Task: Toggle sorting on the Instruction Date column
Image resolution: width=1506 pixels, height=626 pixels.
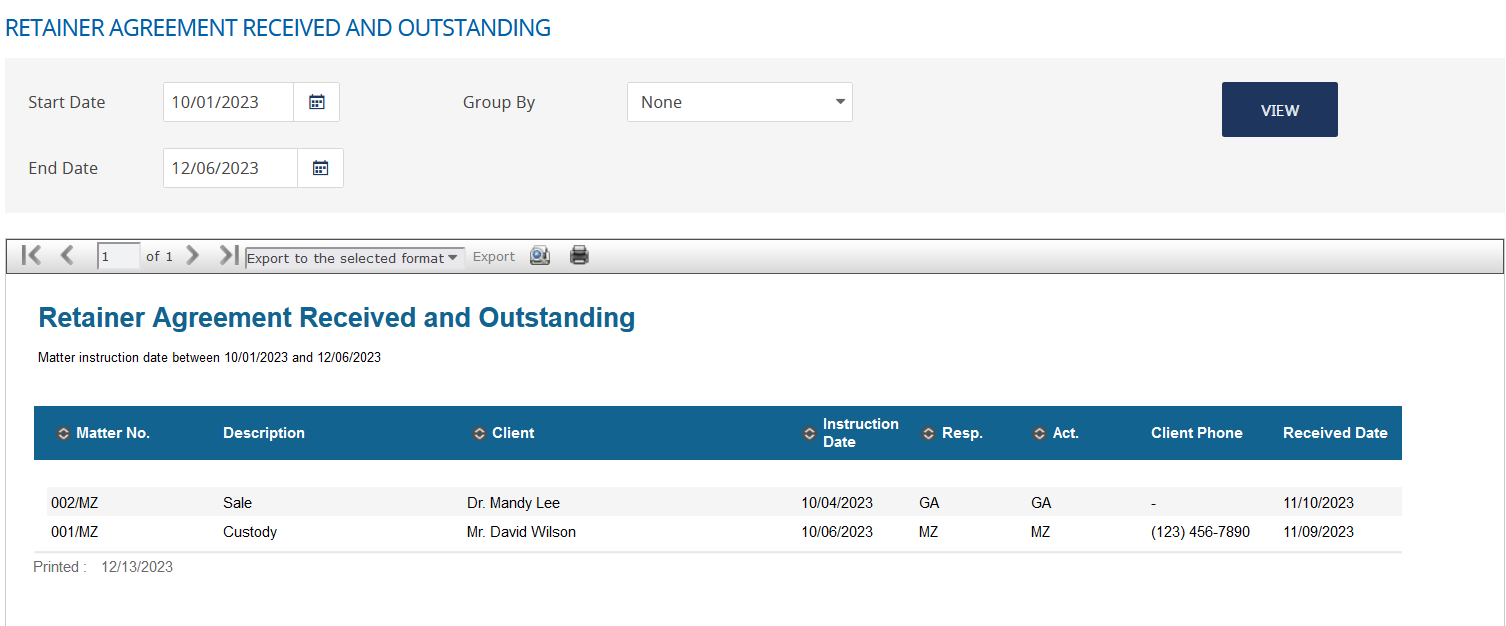Action: 810,433
